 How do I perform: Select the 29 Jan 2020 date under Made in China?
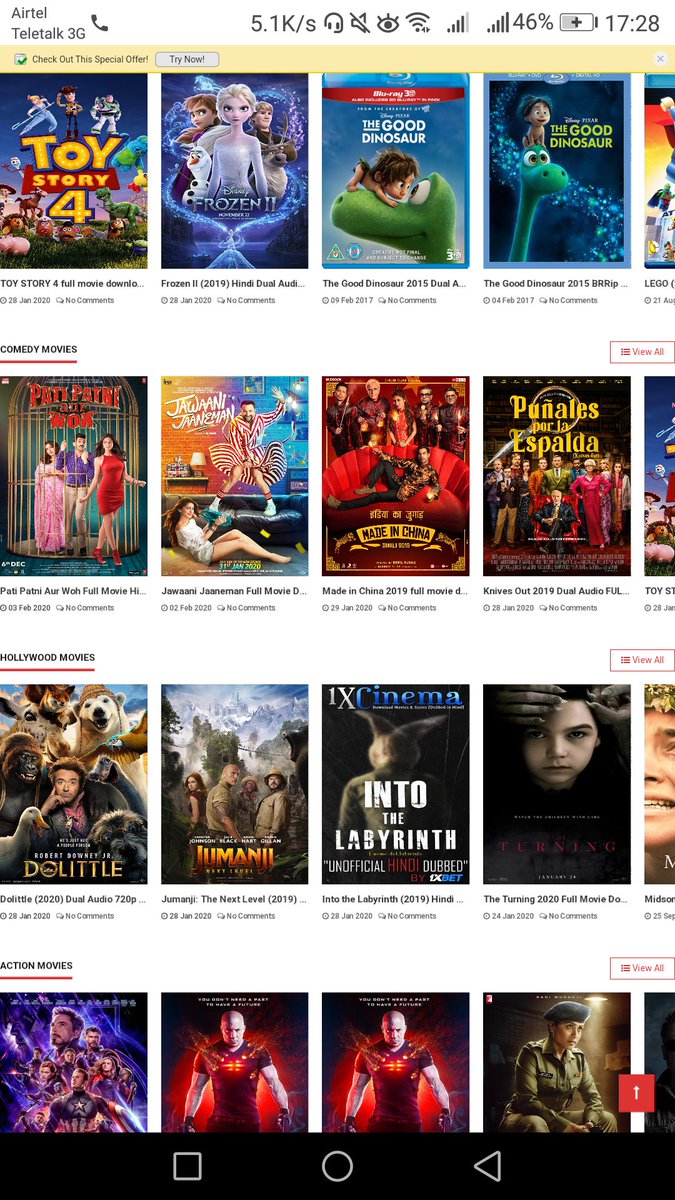[348, 608]
